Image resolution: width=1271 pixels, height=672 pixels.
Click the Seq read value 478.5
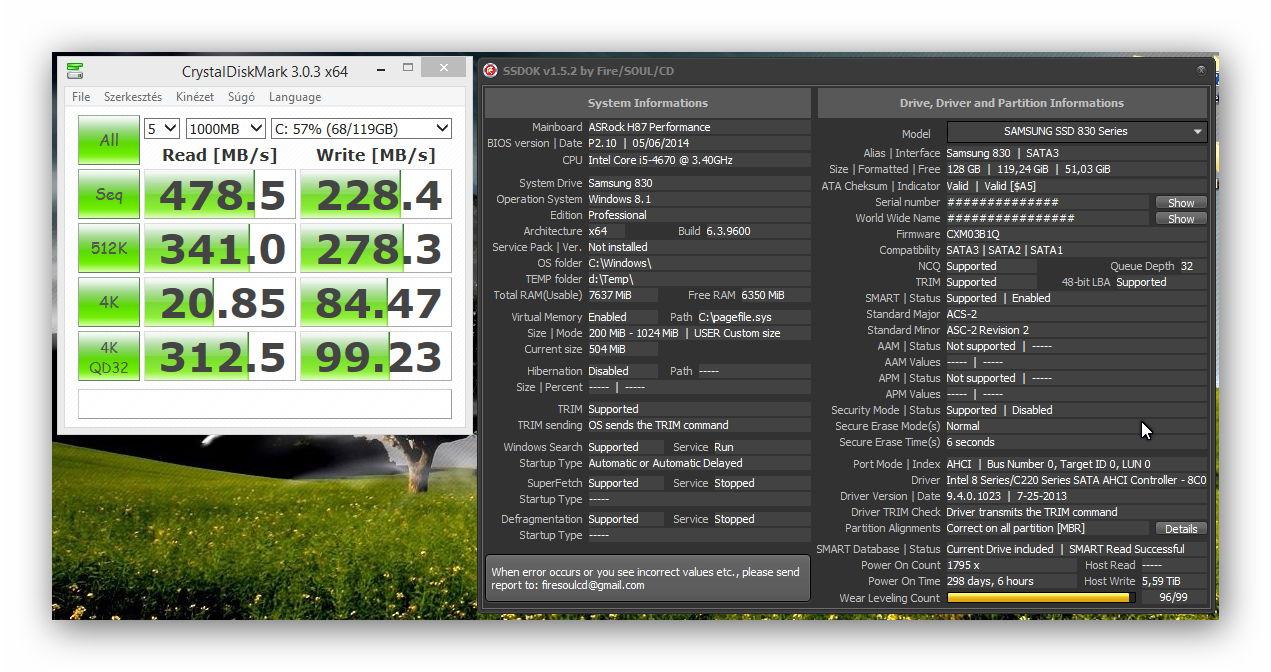221,195
